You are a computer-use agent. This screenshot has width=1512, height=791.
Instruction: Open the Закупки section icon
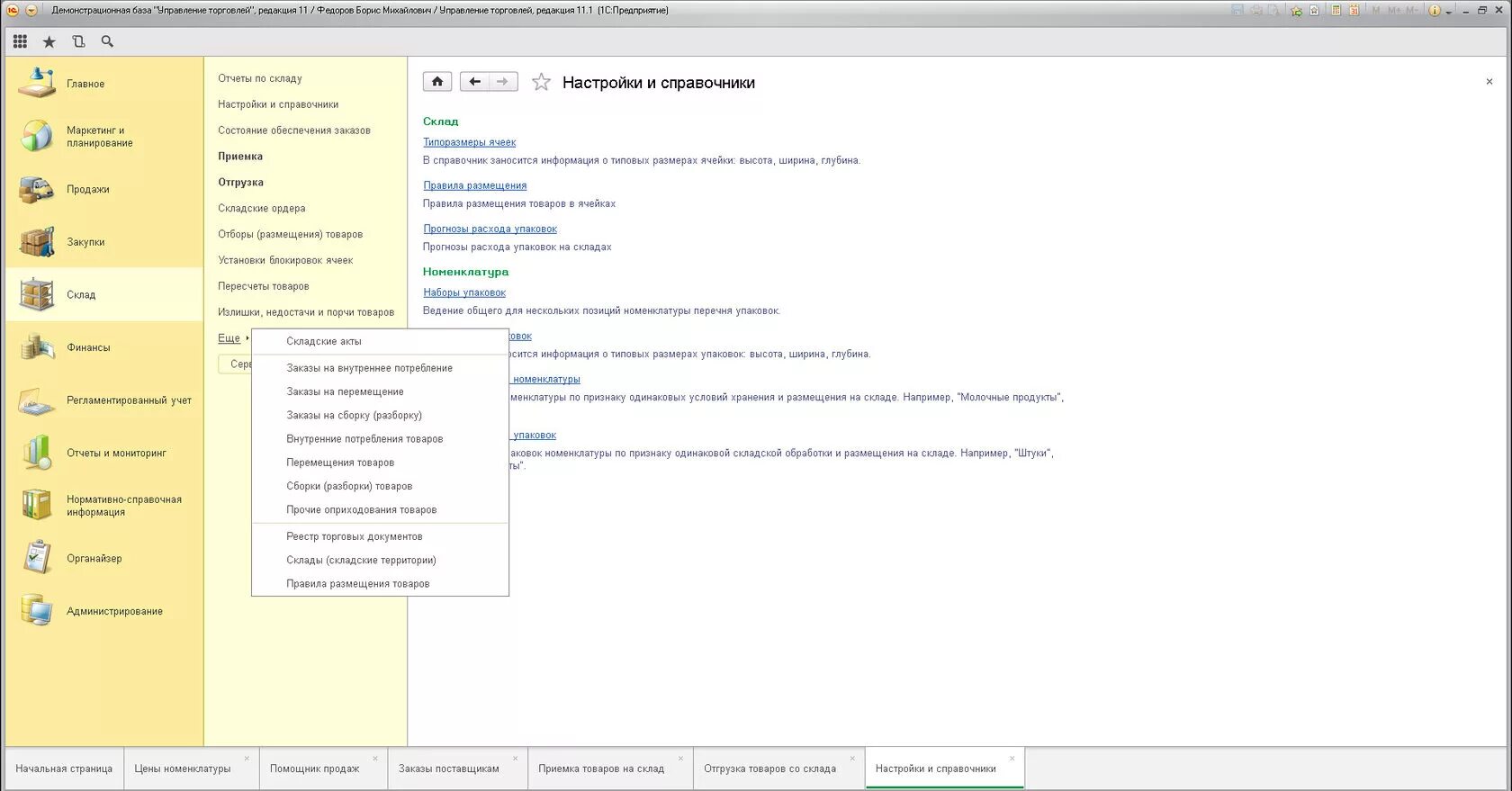click(37, 242)
